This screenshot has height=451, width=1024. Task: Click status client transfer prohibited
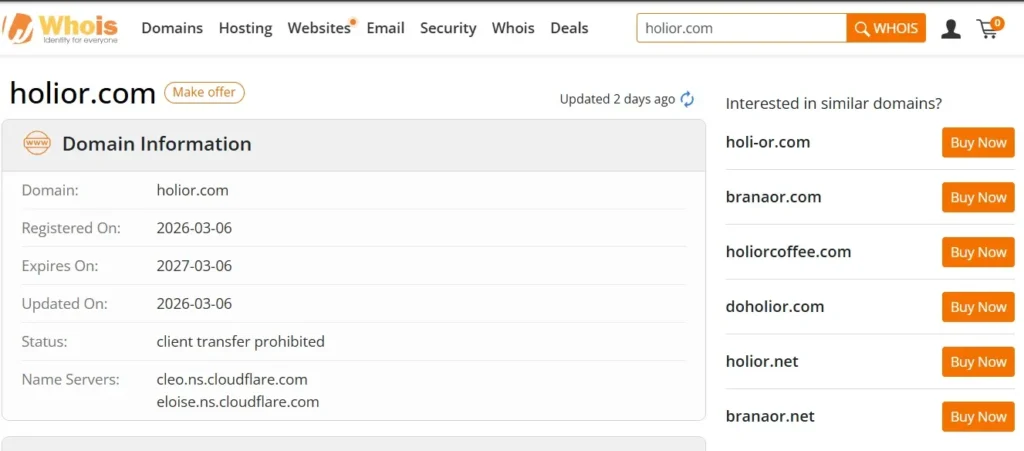(240, 341)
